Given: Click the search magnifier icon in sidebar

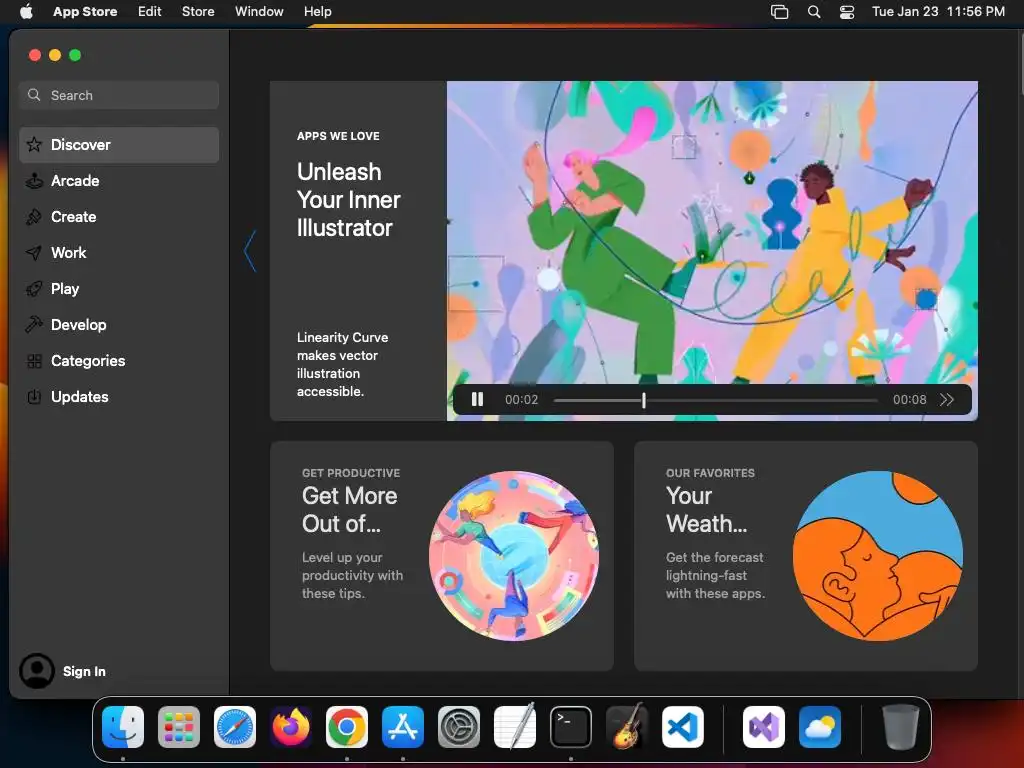Looking at the screenshot, I should click(x=34, y=95).
